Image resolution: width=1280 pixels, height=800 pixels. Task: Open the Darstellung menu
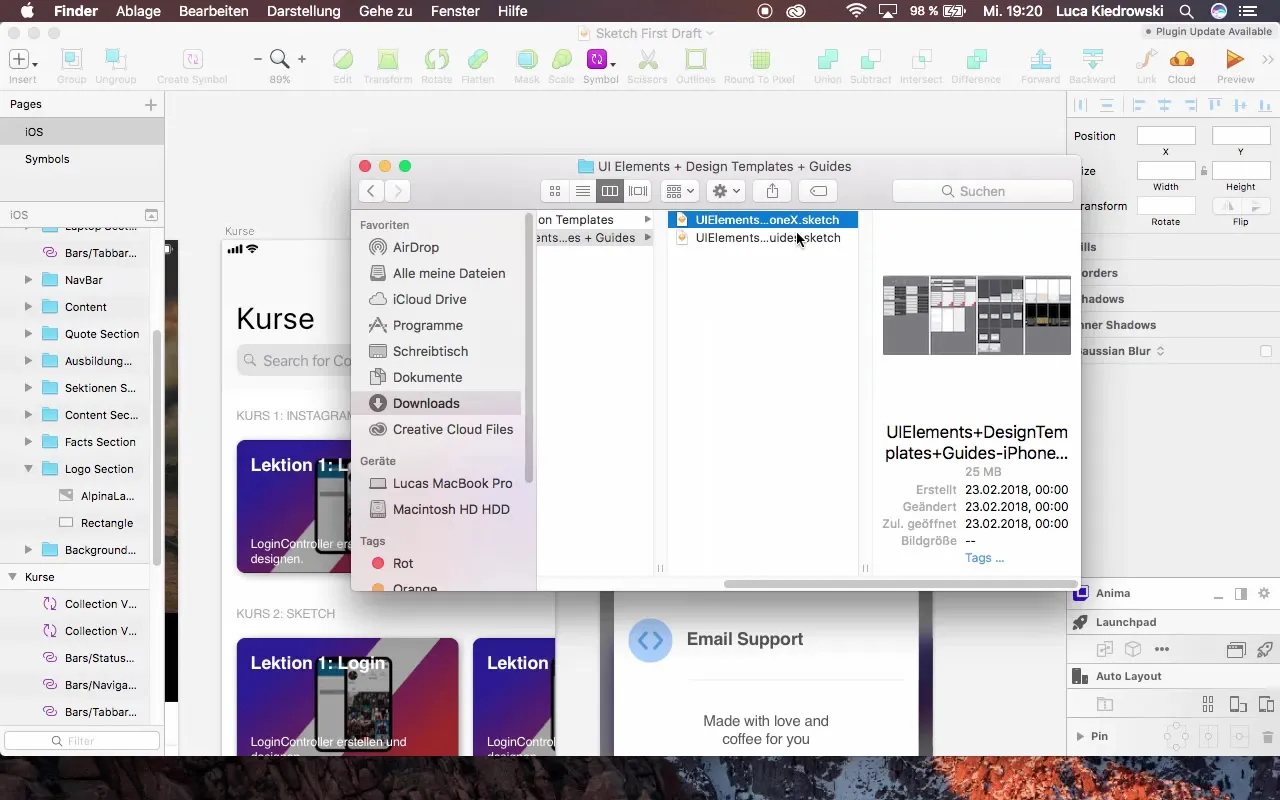pos(304,11)
